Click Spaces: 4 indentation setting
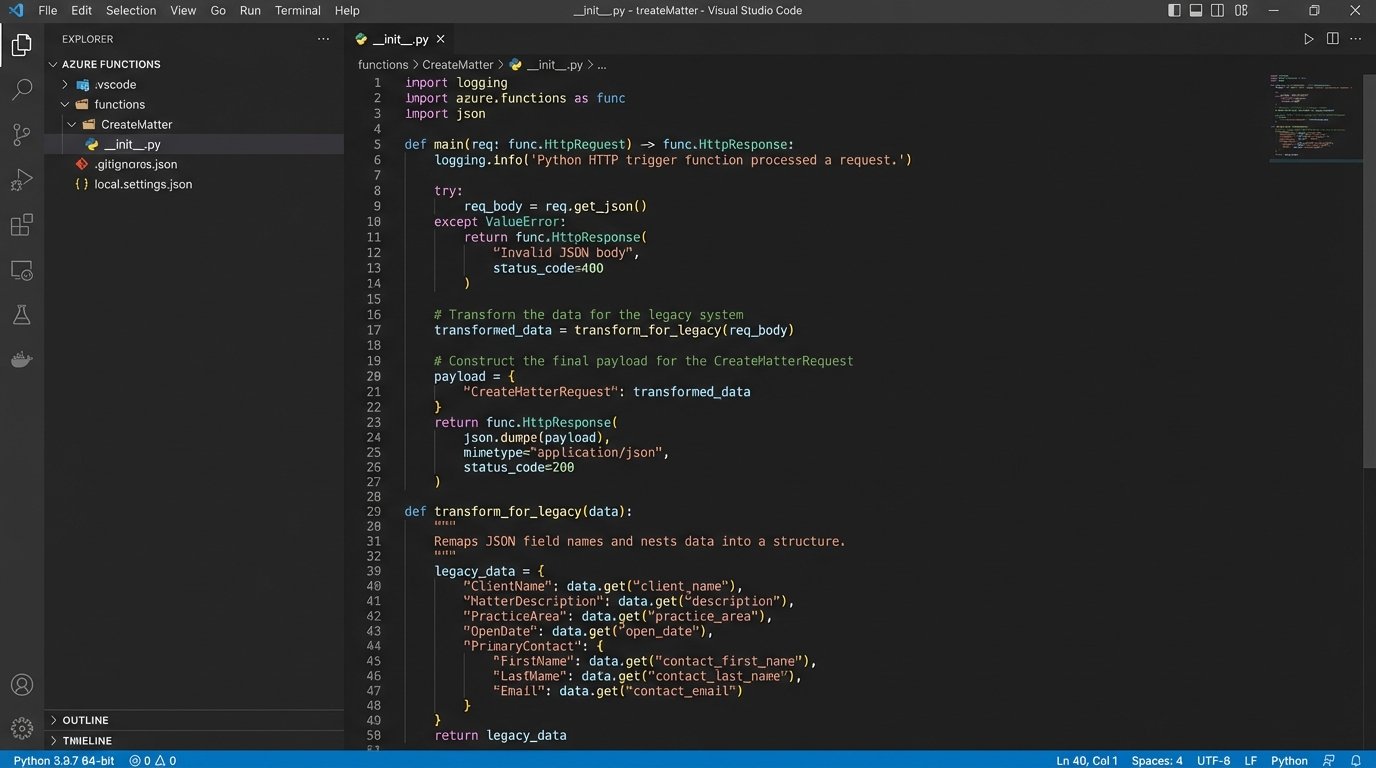The height and width of the screenshot is (768, 1376). coord(1157,761)
